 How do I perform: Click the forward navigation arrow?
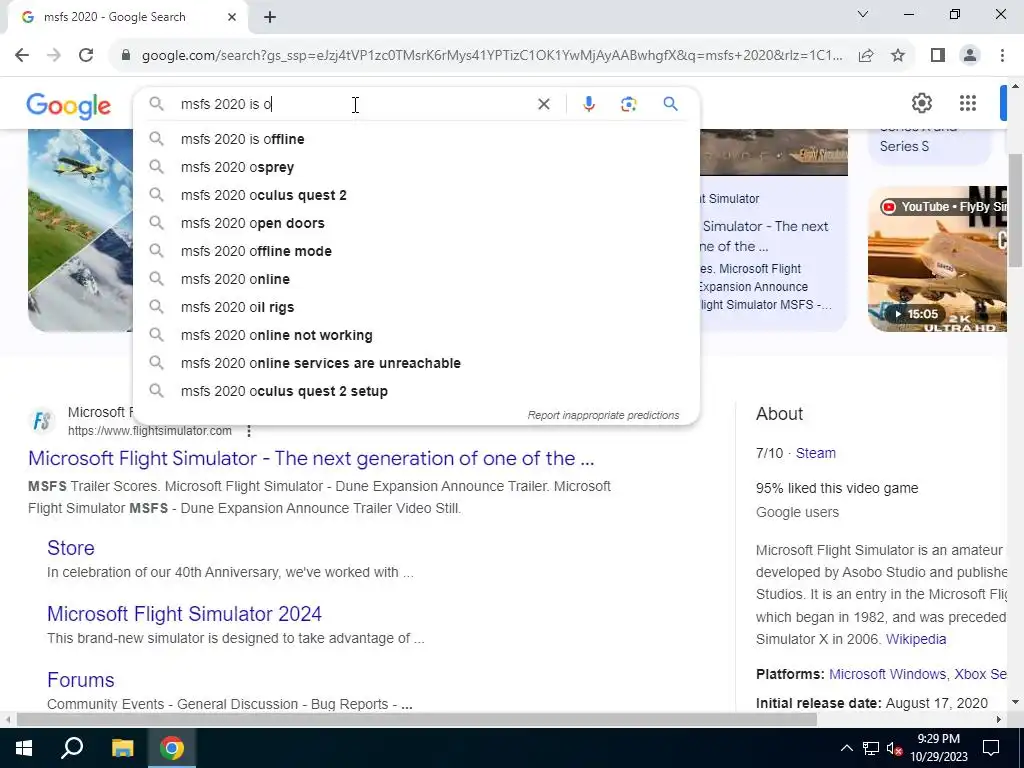(x=54, y=56)
